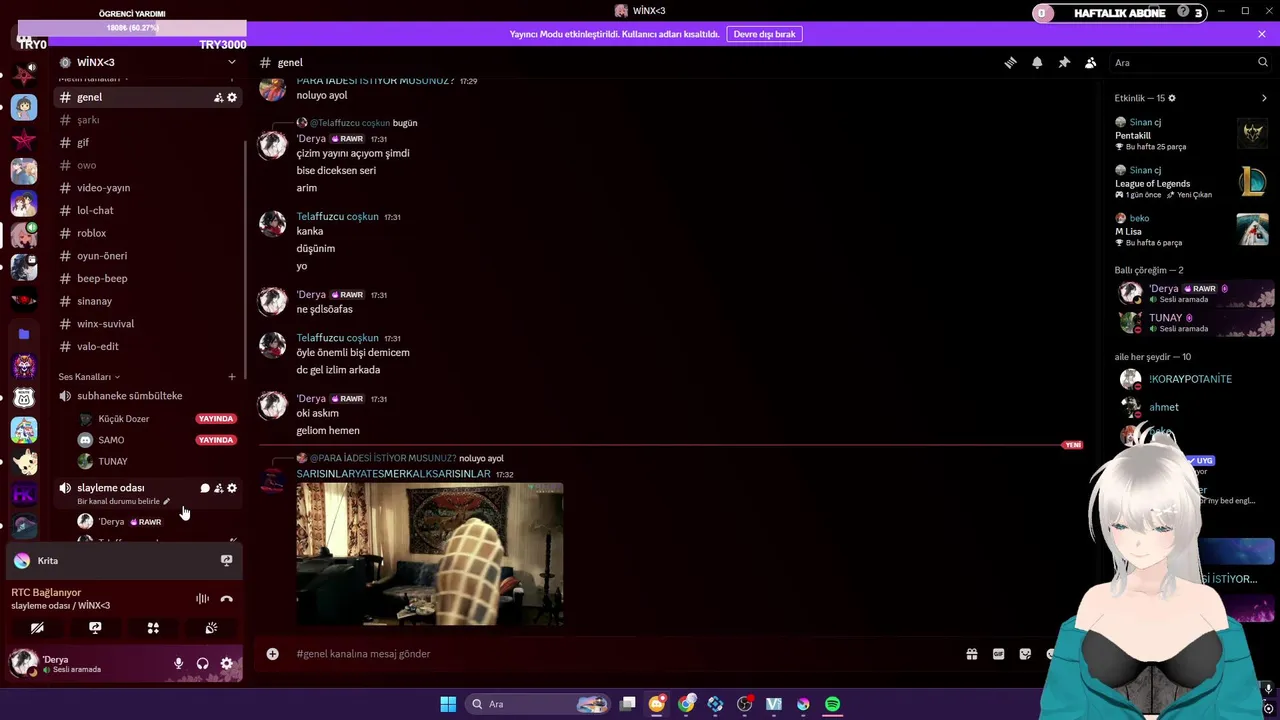1280x720 pixels.
Task: Open the posted GIF image in chat
Action: click(430, 554)
